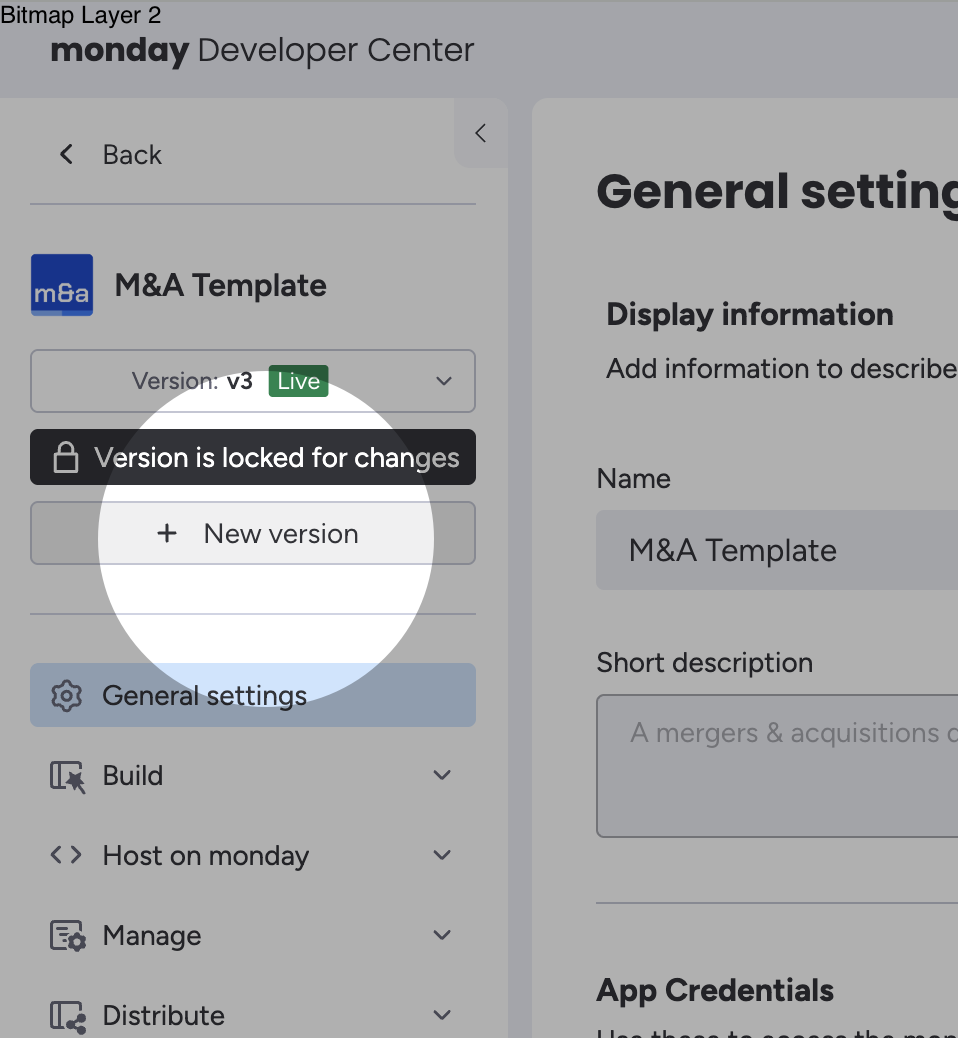Click the Back link text
The height and width of the screenshot is (1038, 958).
(132, 155)
